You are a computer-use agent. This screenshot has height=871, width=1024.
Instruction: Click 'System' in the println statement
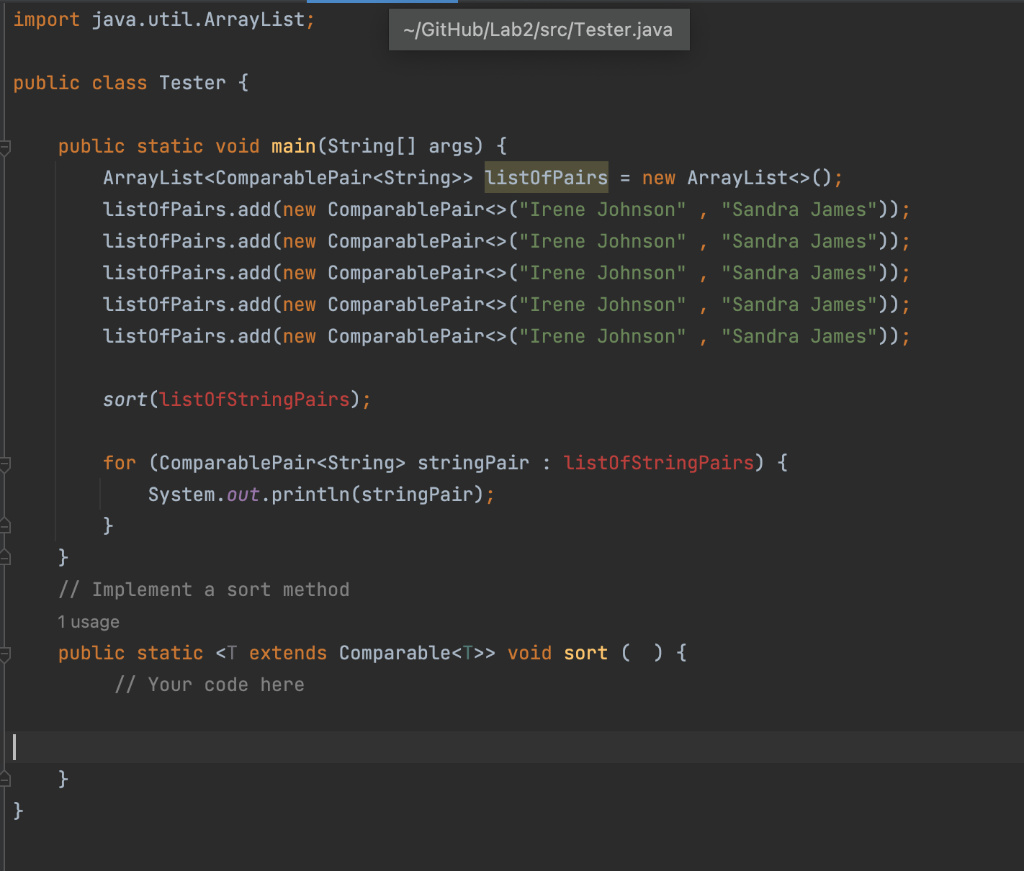click(x=182, y=494)
